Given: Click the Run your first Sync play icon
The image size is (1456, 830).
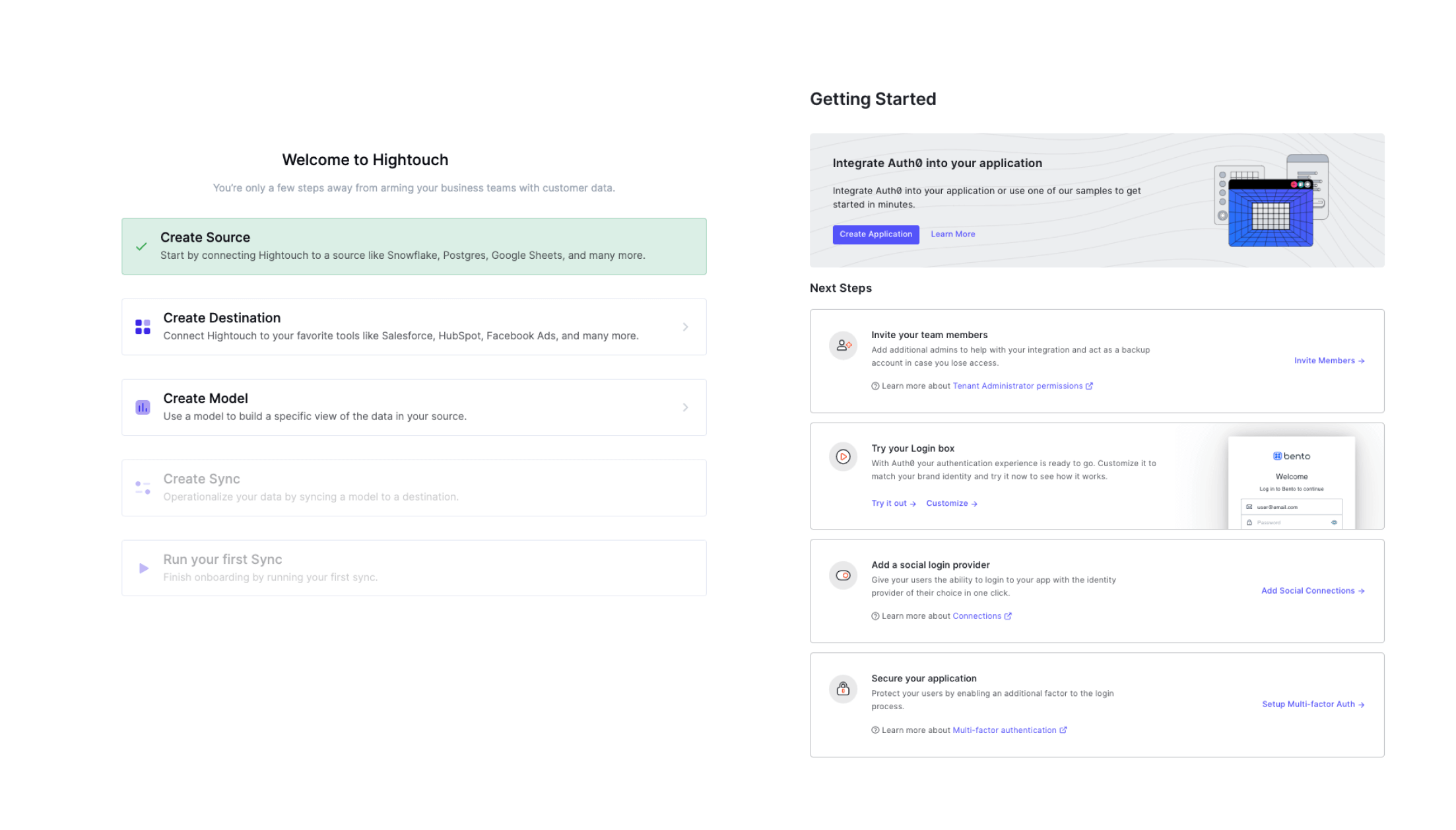Looking at the screenshot, I should pos(144,569).
